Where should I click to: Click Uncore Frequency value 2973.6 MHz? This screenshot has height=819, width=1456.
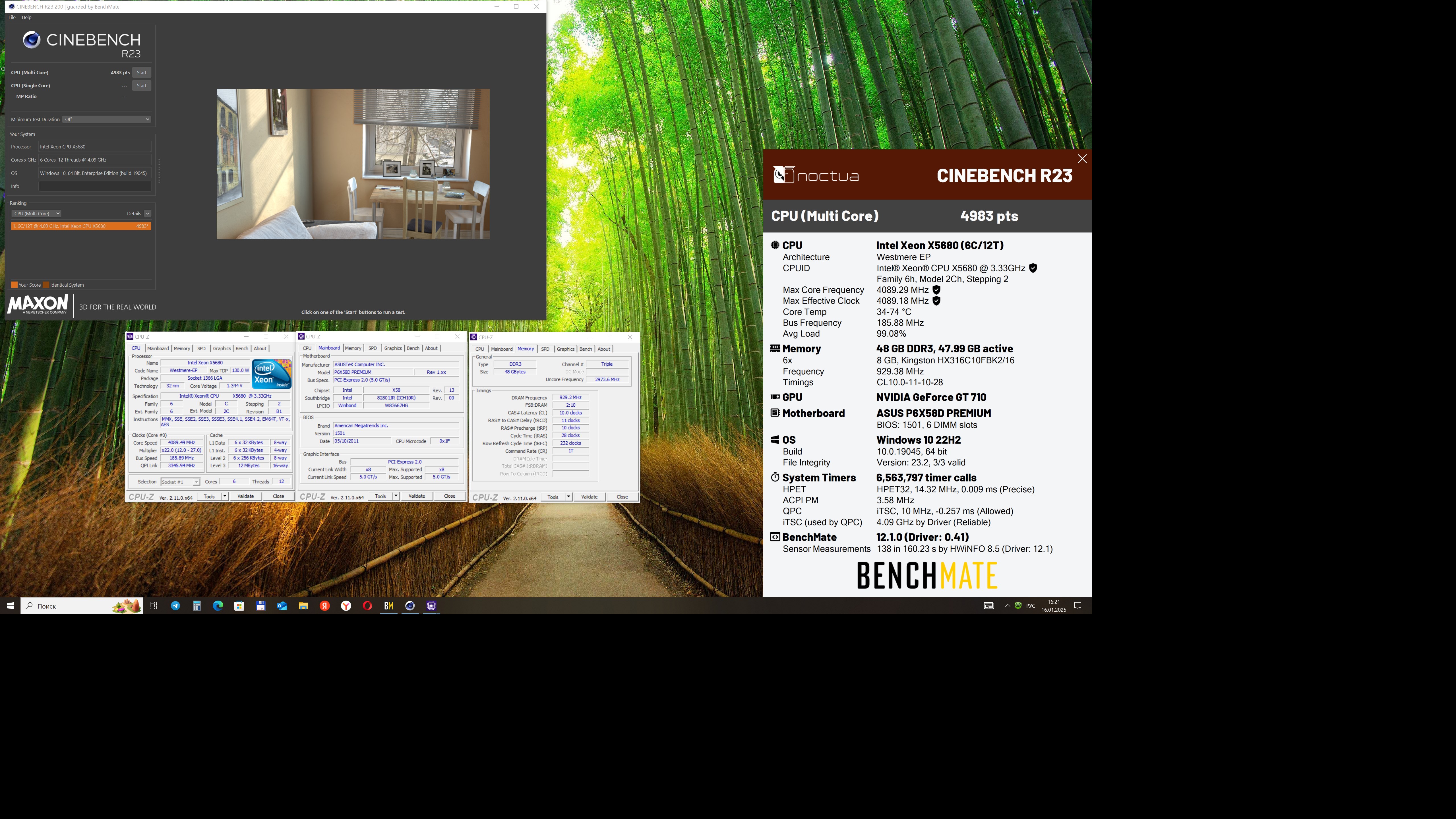(607, 379)
